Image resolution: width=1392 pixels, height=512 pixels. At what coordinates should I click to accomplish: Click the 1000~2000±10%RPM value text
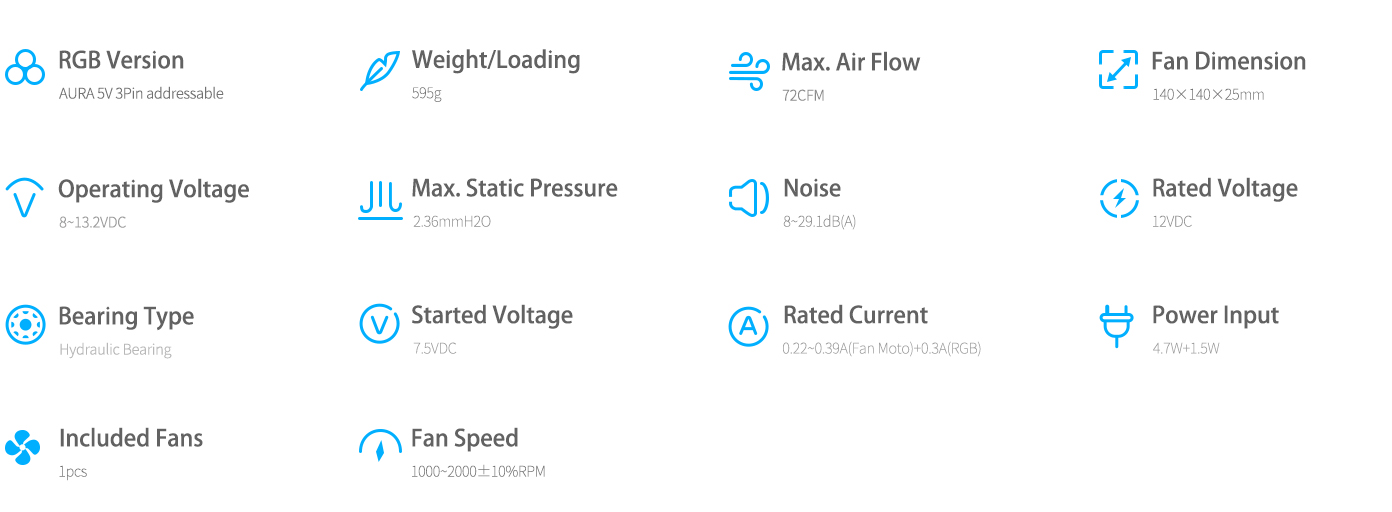click(478, 472)
